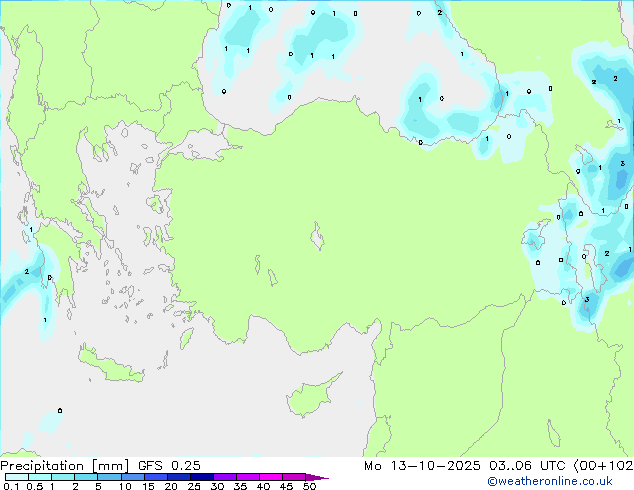Screen dimensions: 634x490
Task: Select the 30–35 mm purple legend swatch
Action: [225, 477]
